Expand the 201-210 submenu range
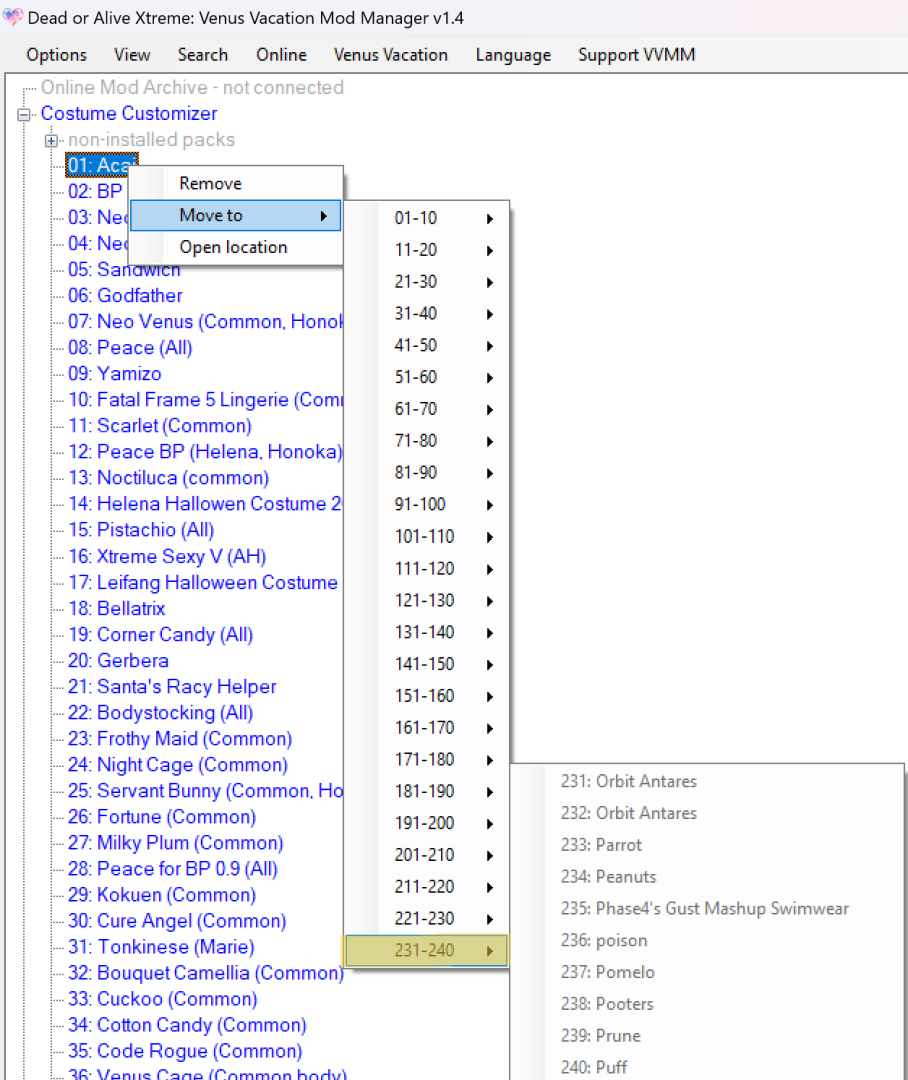908x1080 pixels. tap(426, 855)
